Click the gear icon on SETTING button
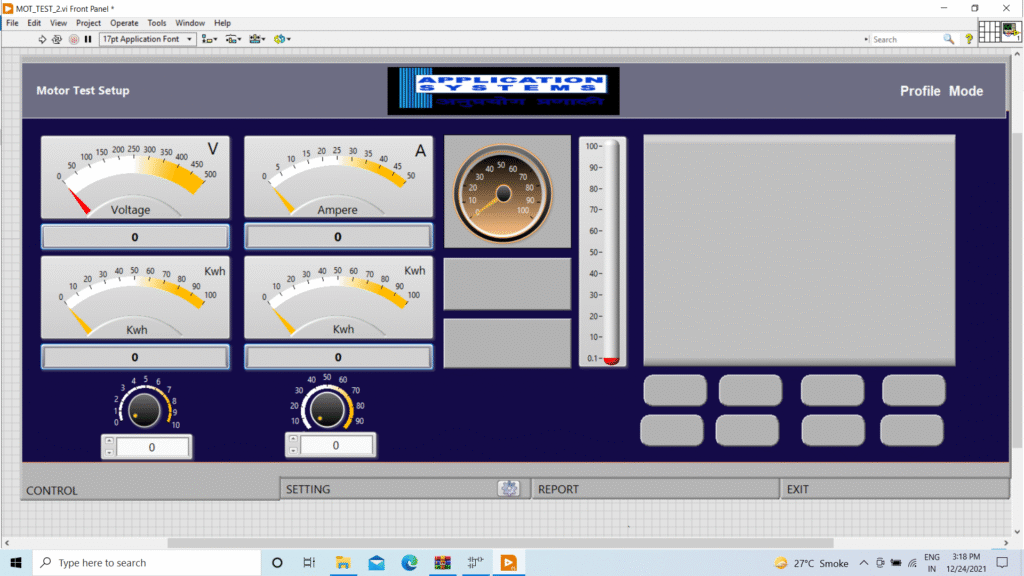The image size is (1024, 576). 509,488
